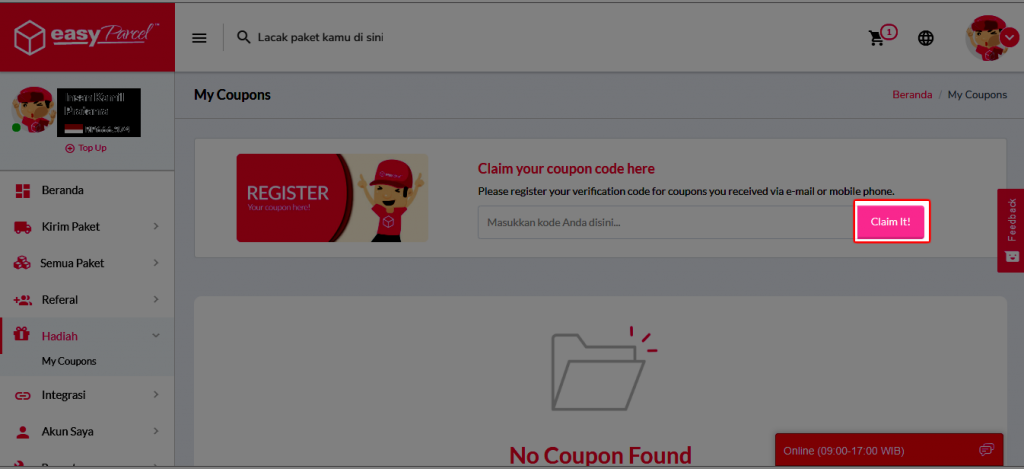Image resolution: width=1024 pixels, height=469 pixels.
Task: Click the globe language icon
Action: (925, 39)
